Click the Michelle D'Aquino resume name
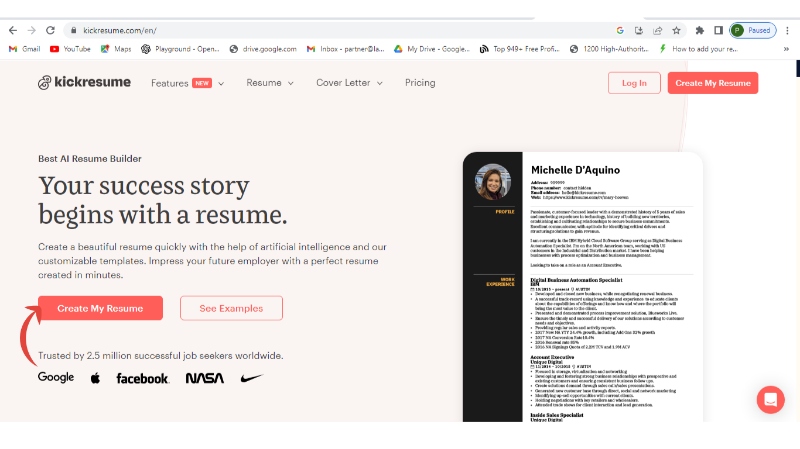The width and height of the screenshot is (800, 449). [x=576, y=170]
